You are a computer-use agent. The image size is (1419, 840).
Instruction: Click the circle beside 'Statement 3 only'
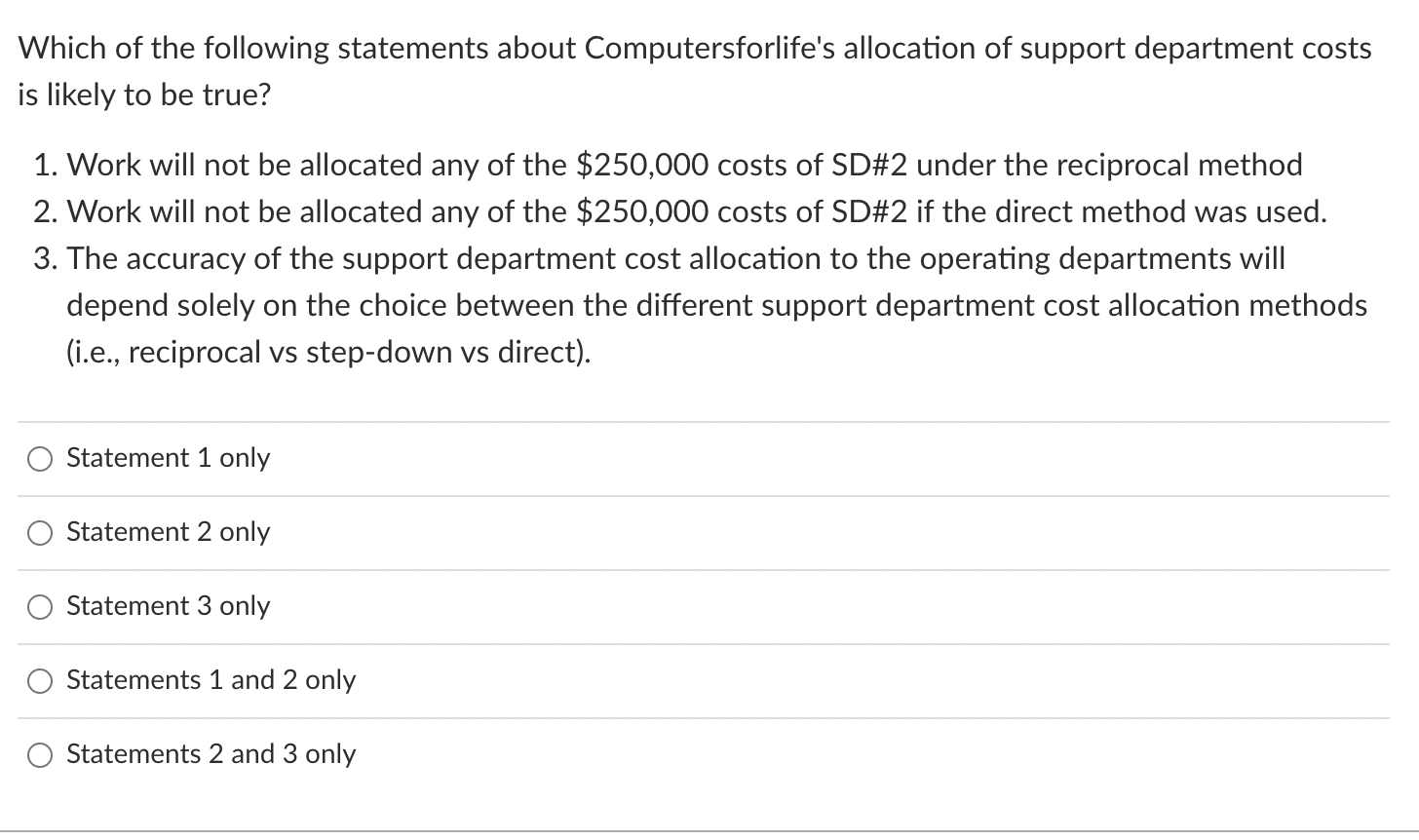coord(40,606)
